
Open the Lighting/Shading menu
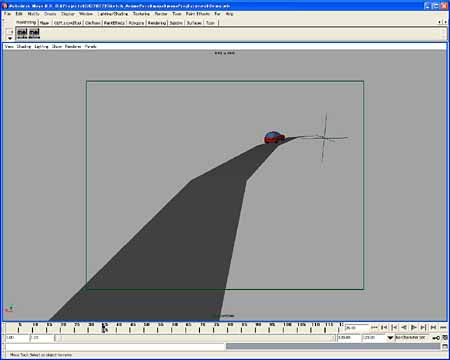tap(113, 14)
